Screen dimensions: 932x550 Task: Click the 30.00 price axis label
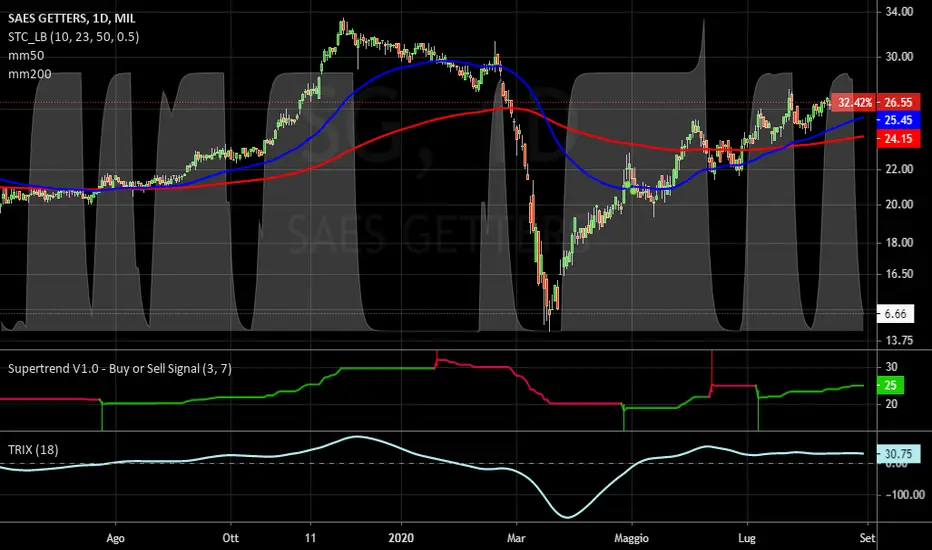pyautogui.click(x=899, y=56)
